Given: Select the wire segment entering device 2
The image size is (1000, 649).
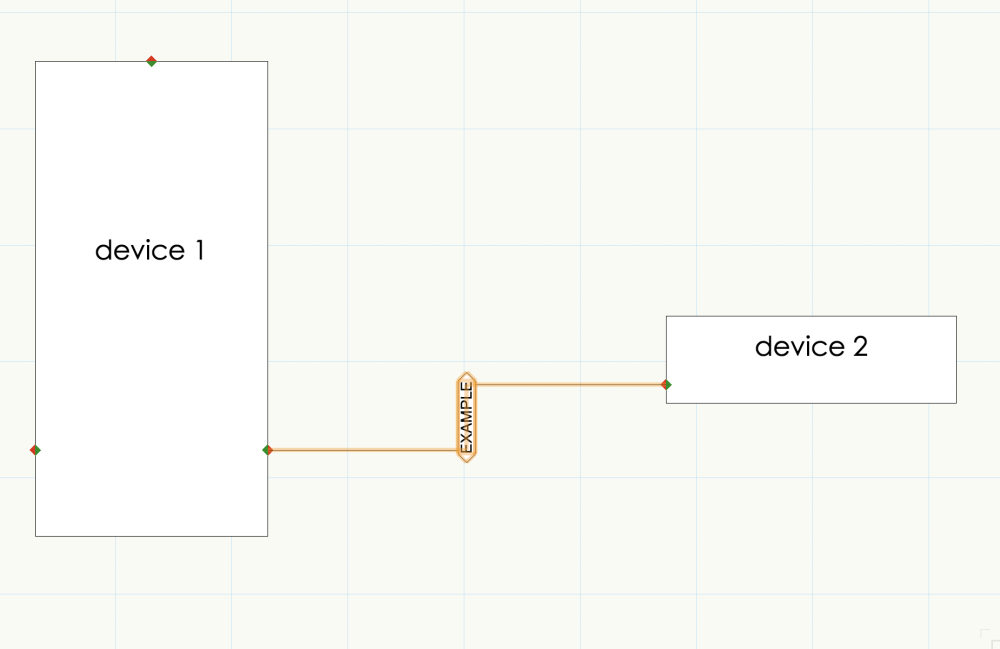Looking at the screenshot, I should (x=570, y=384).
